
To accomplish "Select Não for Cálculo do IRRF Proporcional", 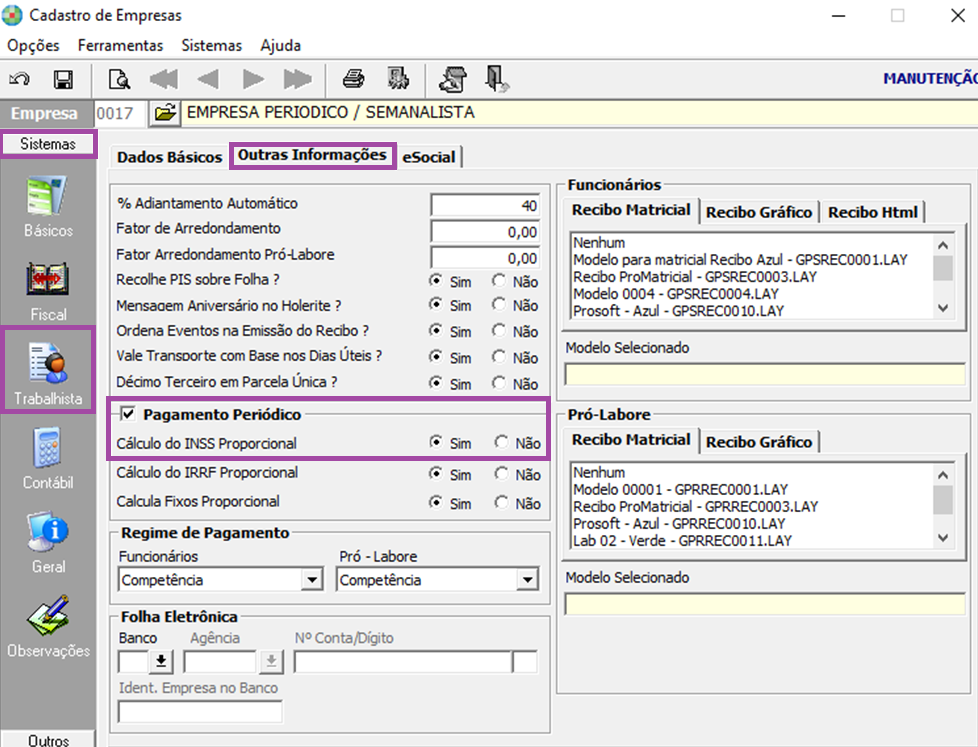I will (x=501, y=473).
